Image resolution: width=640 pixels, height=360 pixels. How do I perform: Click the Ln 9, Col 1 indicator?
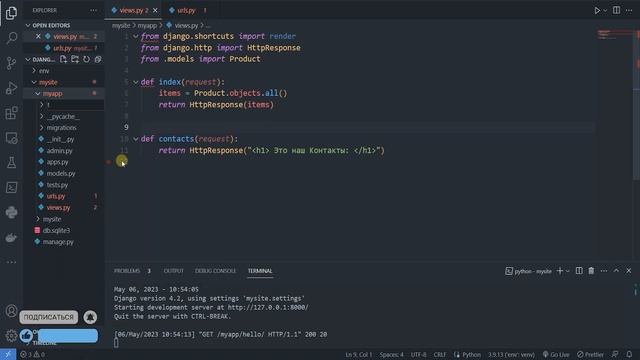tap(359, 354)
